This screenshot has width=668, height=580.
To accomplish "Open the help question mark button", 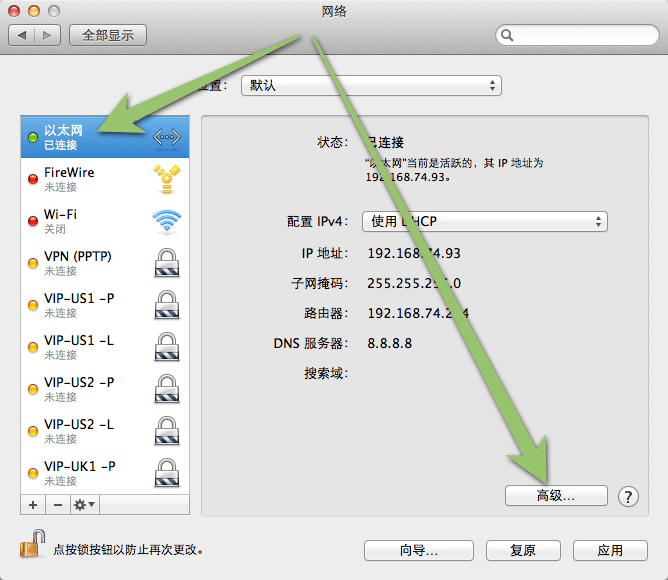I will 628,496.
